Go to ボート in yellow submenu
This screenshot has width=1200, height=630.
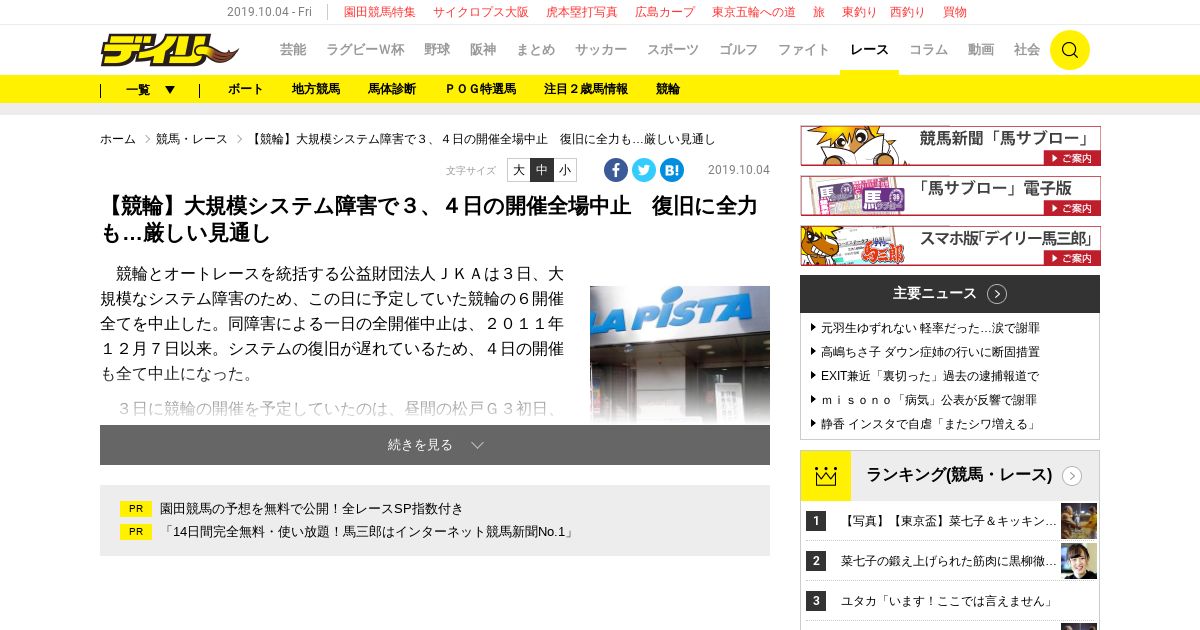pos(246,89)
